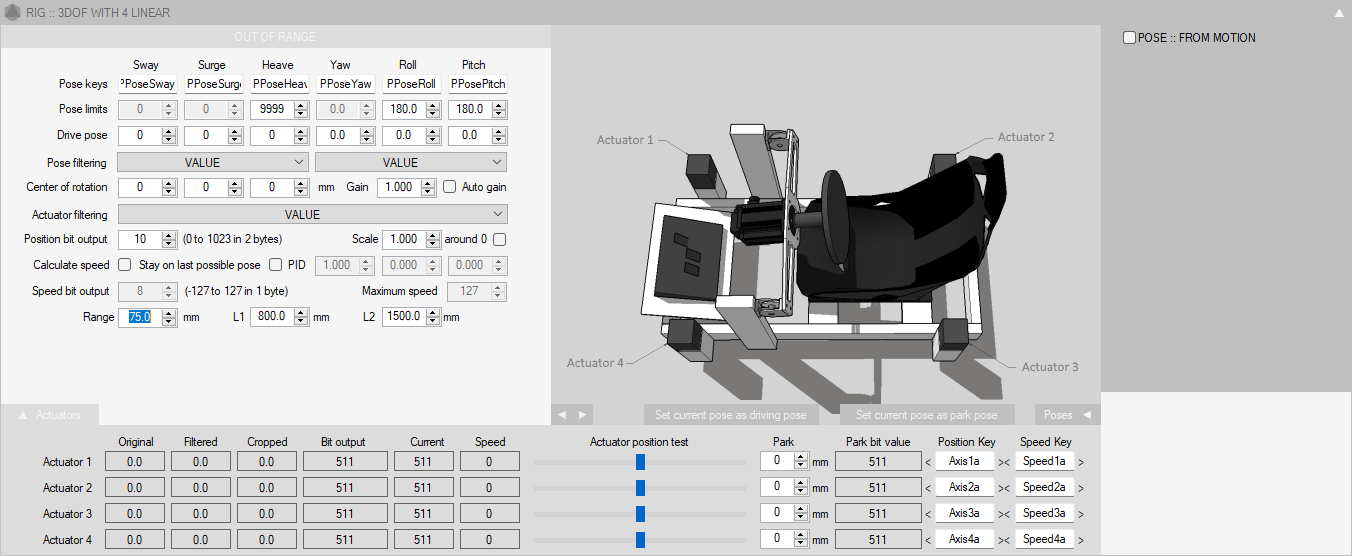
Task: Tick the Calculate speed checkbox
Action: [x=125, y=265]
